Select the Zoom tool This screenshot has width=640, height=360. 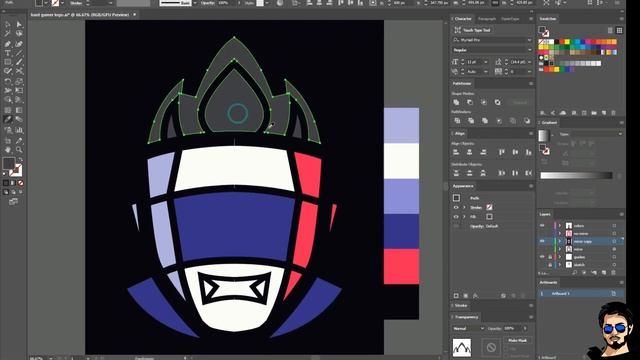19,150
